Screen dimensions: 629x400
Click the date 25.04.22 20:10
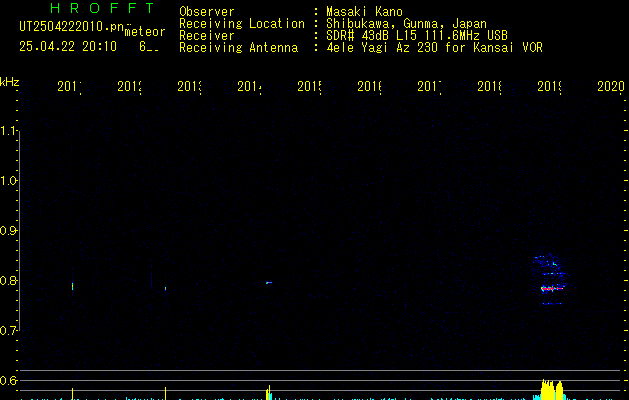(x=68, y=47)
